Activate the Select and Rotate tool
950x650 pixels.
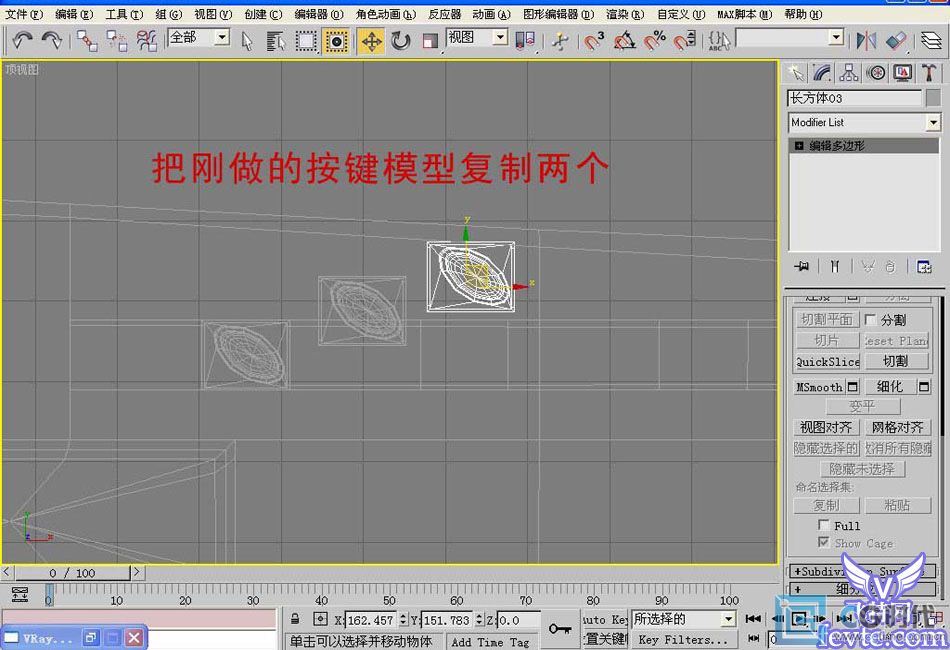pos(400,41)
